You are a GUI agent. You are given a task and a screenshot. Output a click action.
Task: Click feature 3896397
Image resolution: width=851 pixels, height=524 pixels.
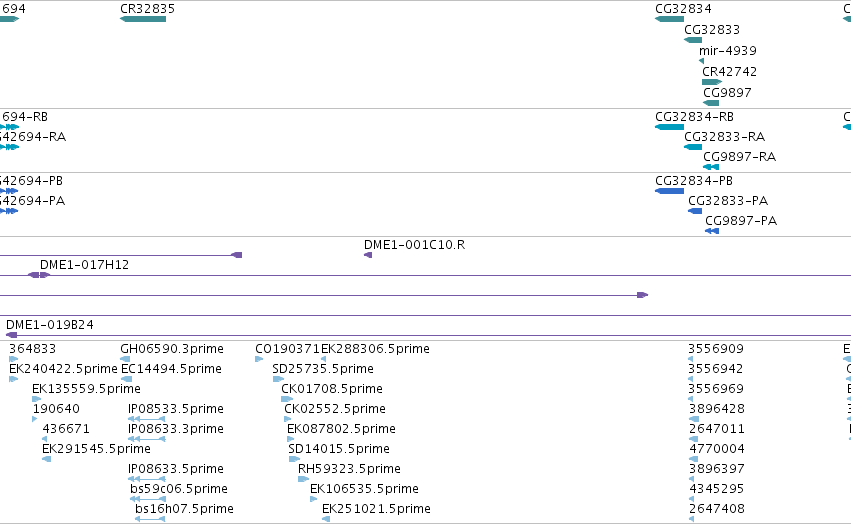[x=716, y=469]
